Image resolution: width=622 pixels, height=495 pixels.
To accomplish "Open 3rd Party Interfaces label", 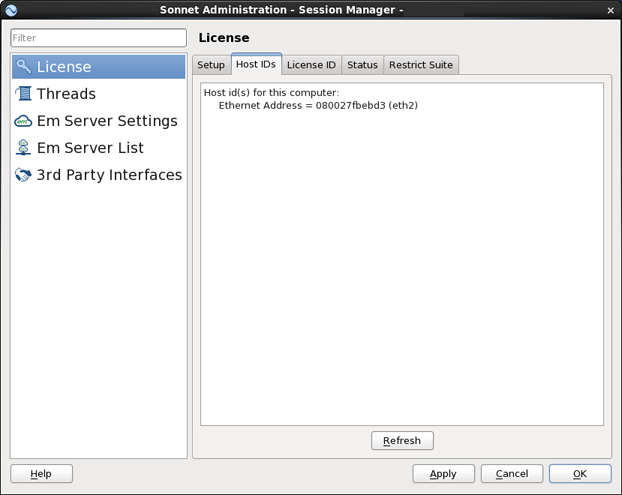I will 109,175.
